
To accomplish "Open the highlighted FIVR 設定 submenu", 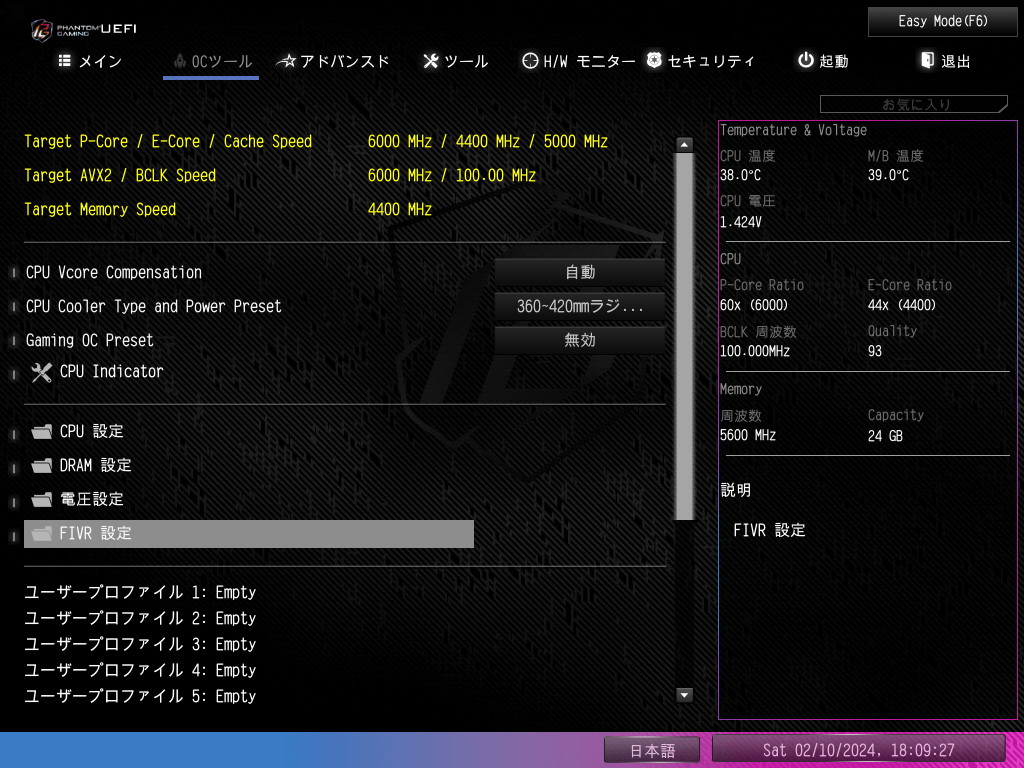I will [249, 534].
